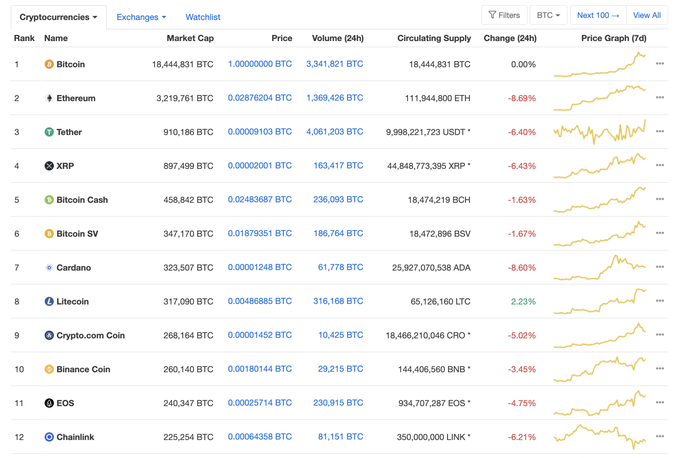Open Cardano 7-day price graph

coord(600,268)
